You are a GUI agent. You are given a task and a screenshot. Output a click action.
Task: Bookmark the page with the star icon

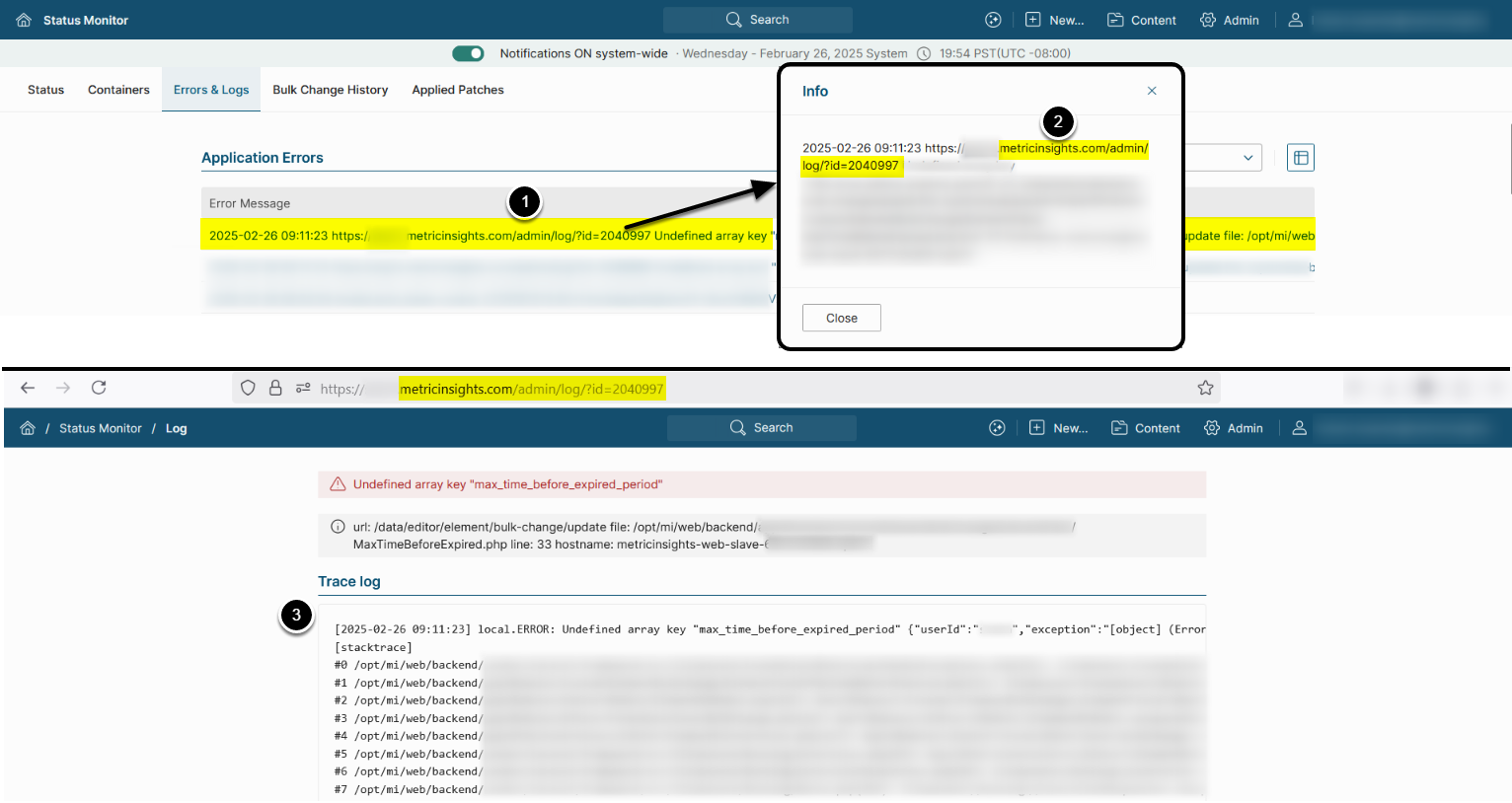tap(1205, 389)
